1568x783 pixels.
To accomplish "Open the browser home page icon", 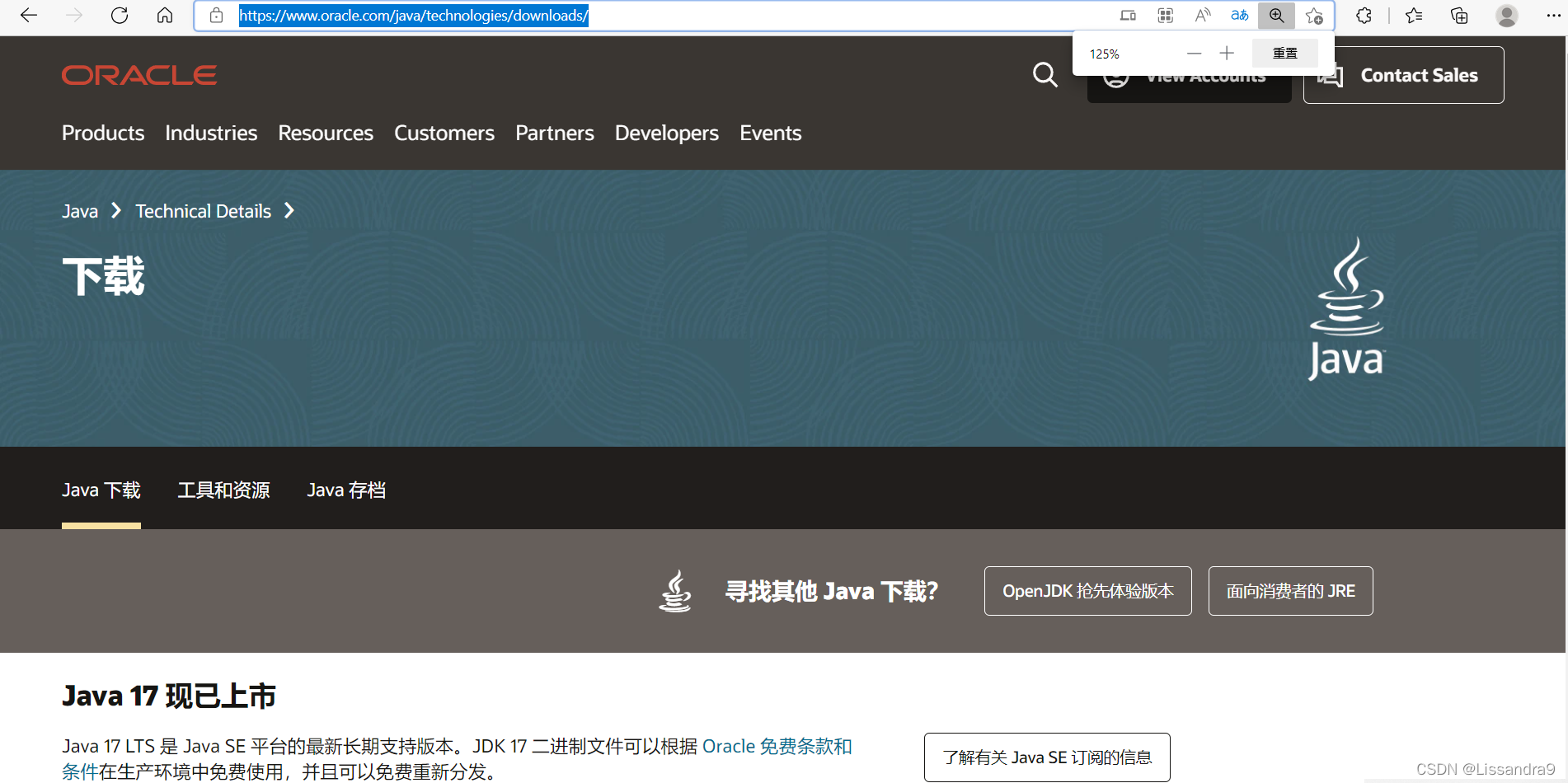I will (x=165, y=16).
